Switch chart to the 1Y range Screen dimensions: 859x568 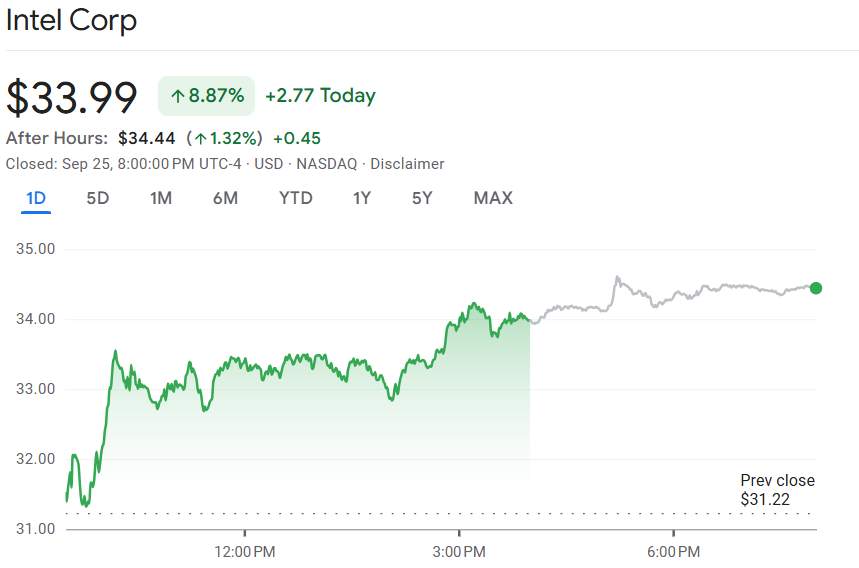[x=362, y=198]
